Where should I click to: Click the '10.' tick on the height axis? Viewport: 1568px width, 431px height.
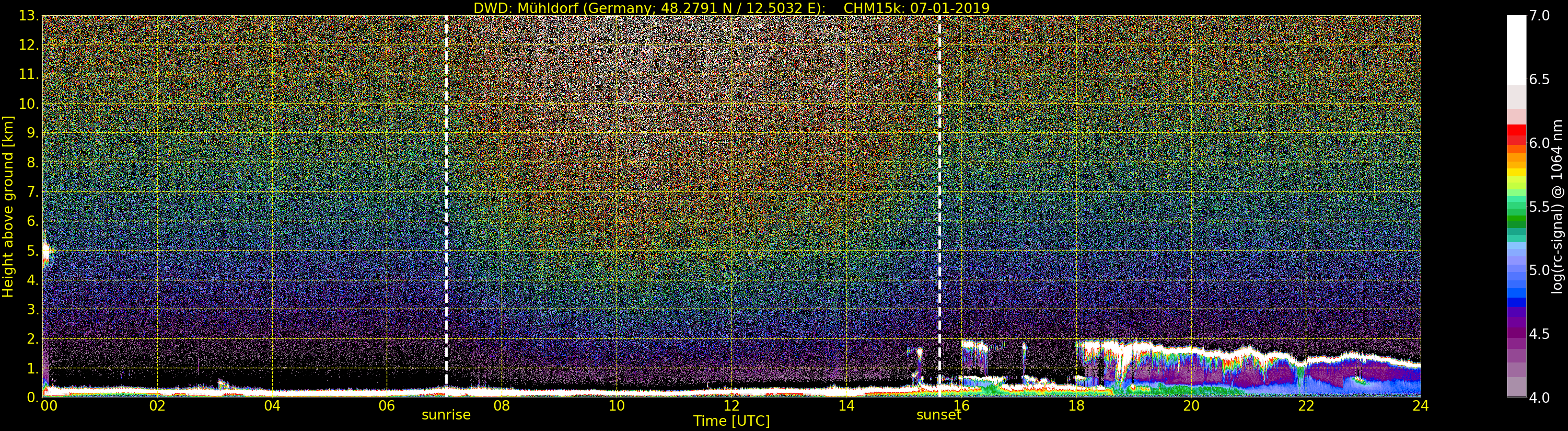coord(29,104)
